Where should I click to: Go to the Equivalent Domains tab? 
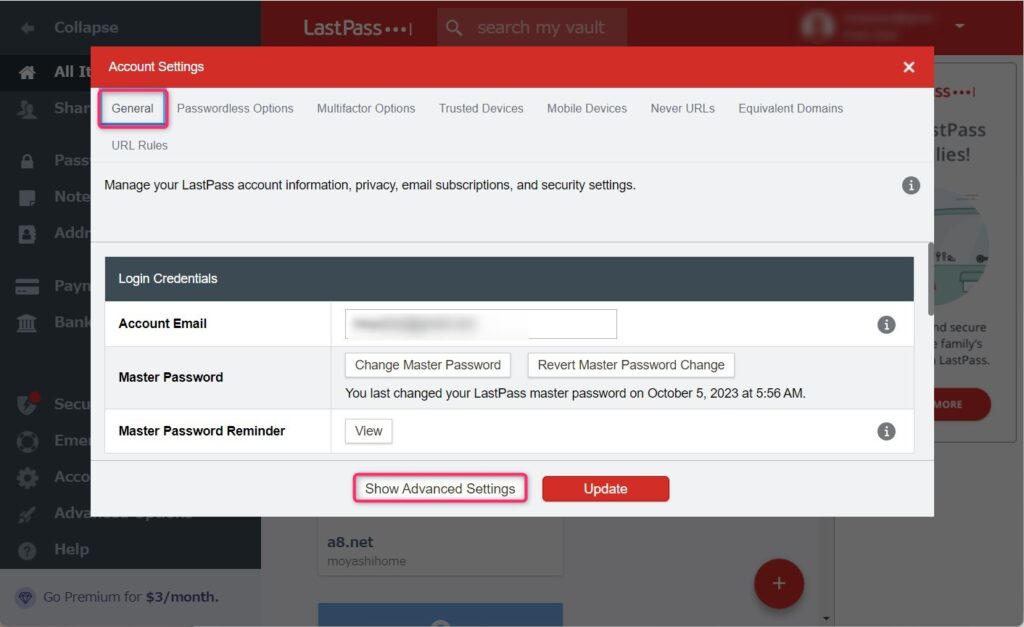tap(790, 108)
